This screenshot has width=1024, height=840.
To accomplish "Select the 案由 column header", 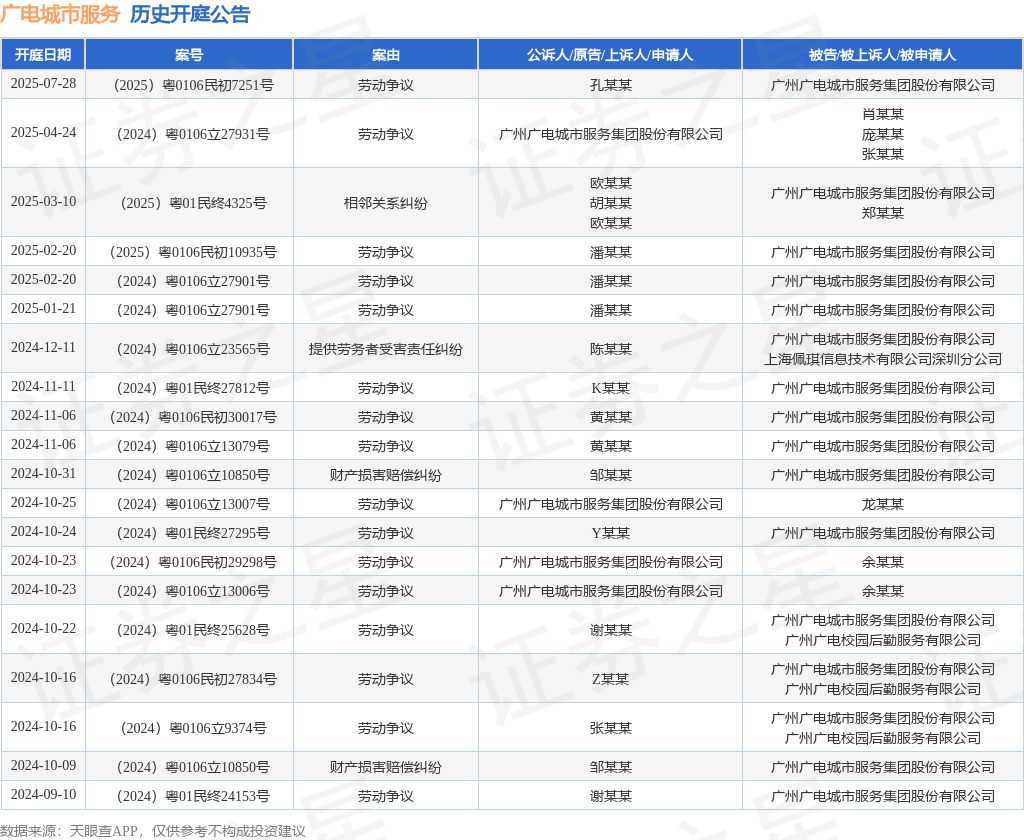I will pos(385,55).
